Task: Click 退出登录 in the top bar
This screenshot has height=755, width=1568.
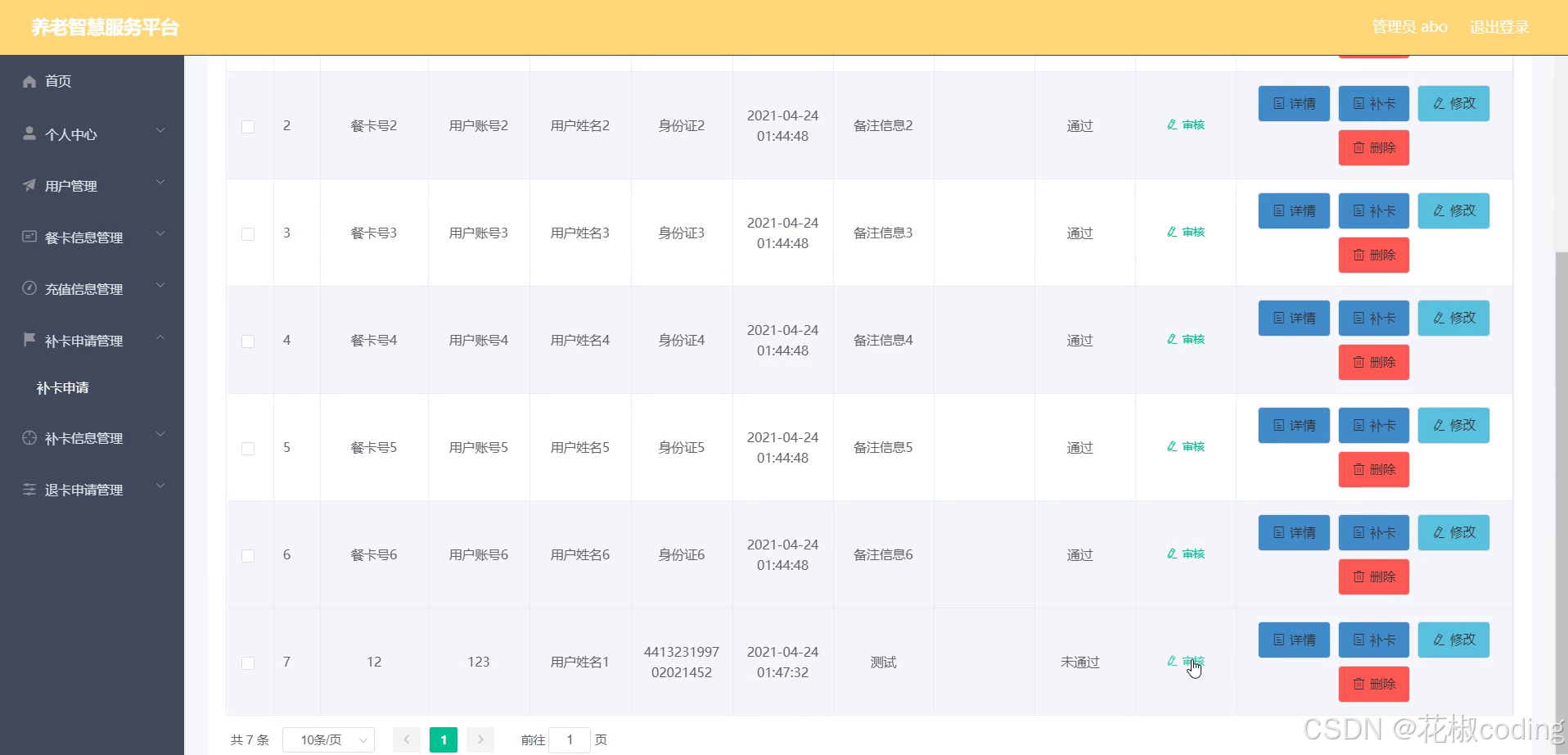Action: click(x=1498, y=26)
